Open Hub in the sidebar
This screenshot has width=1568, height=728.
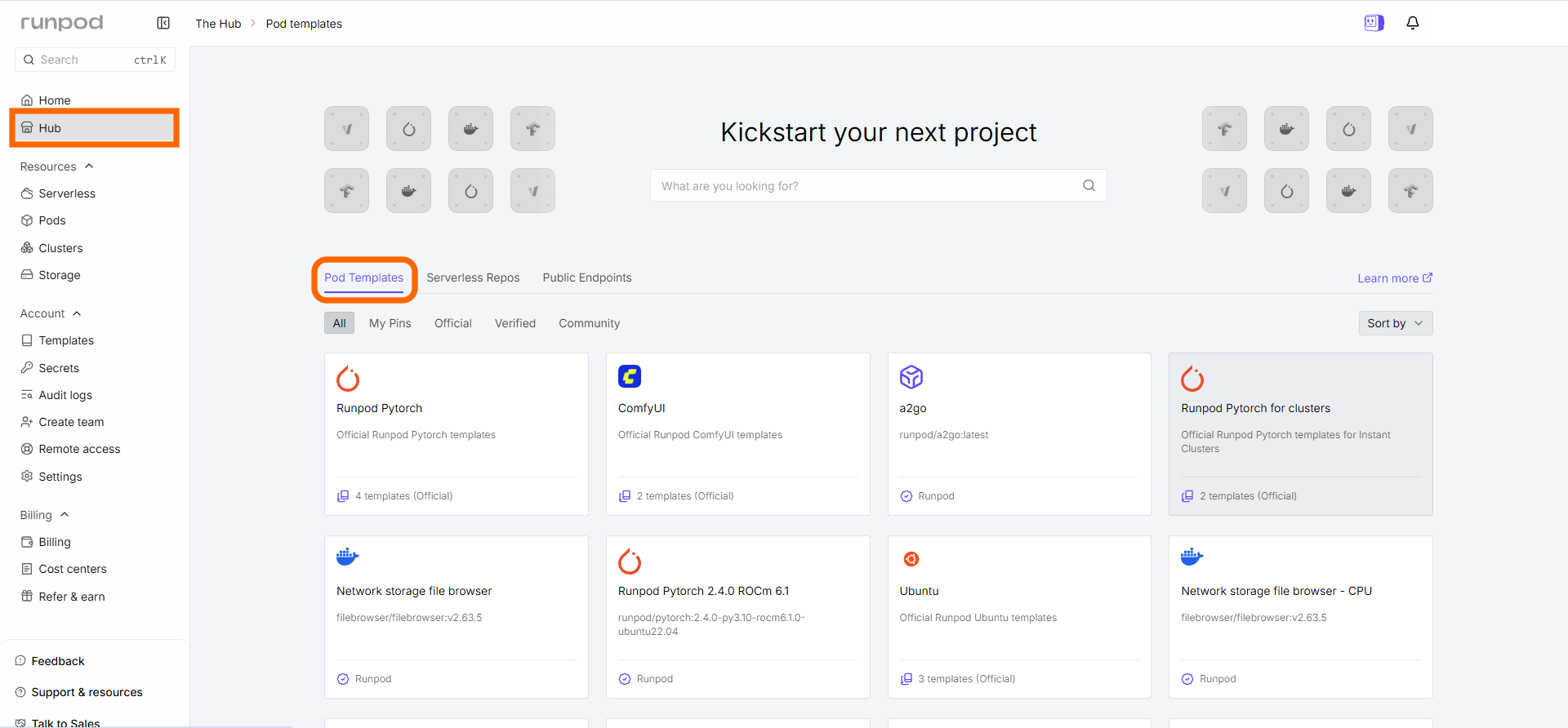pyautogui.click(x=95, y=128)
